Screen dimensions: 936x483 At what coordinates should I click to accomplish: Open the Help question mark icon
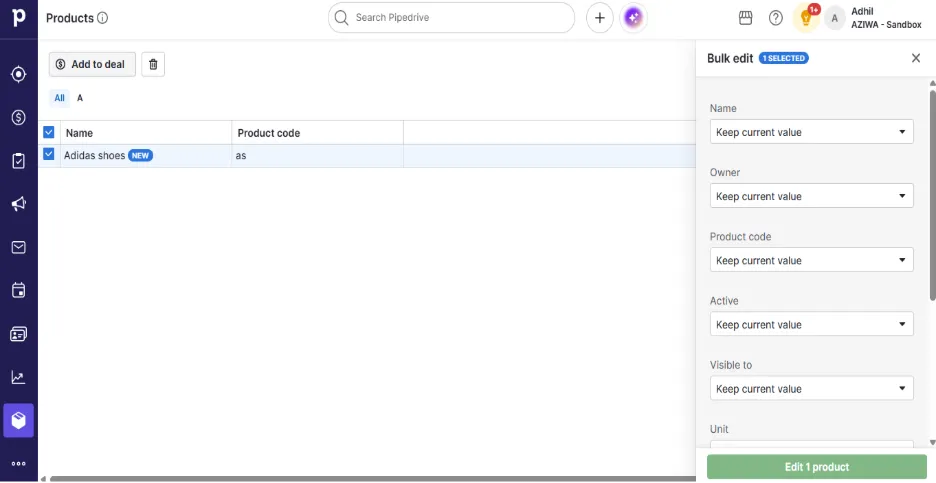point(775,18)
